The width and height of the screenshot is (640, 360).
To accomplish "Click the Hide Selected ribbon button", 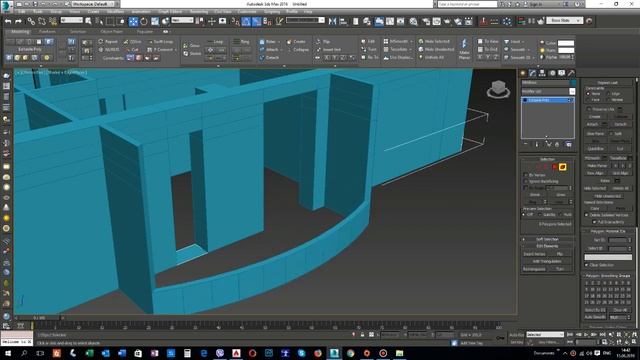I will coord(434,41).
